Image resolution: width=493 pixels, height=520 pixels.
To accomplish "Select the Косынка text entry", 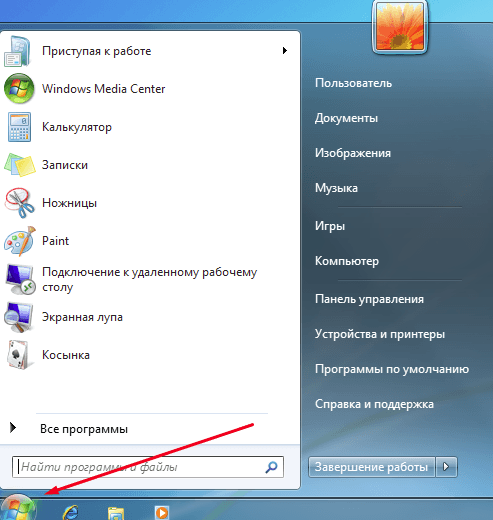I will coord(66,355).
